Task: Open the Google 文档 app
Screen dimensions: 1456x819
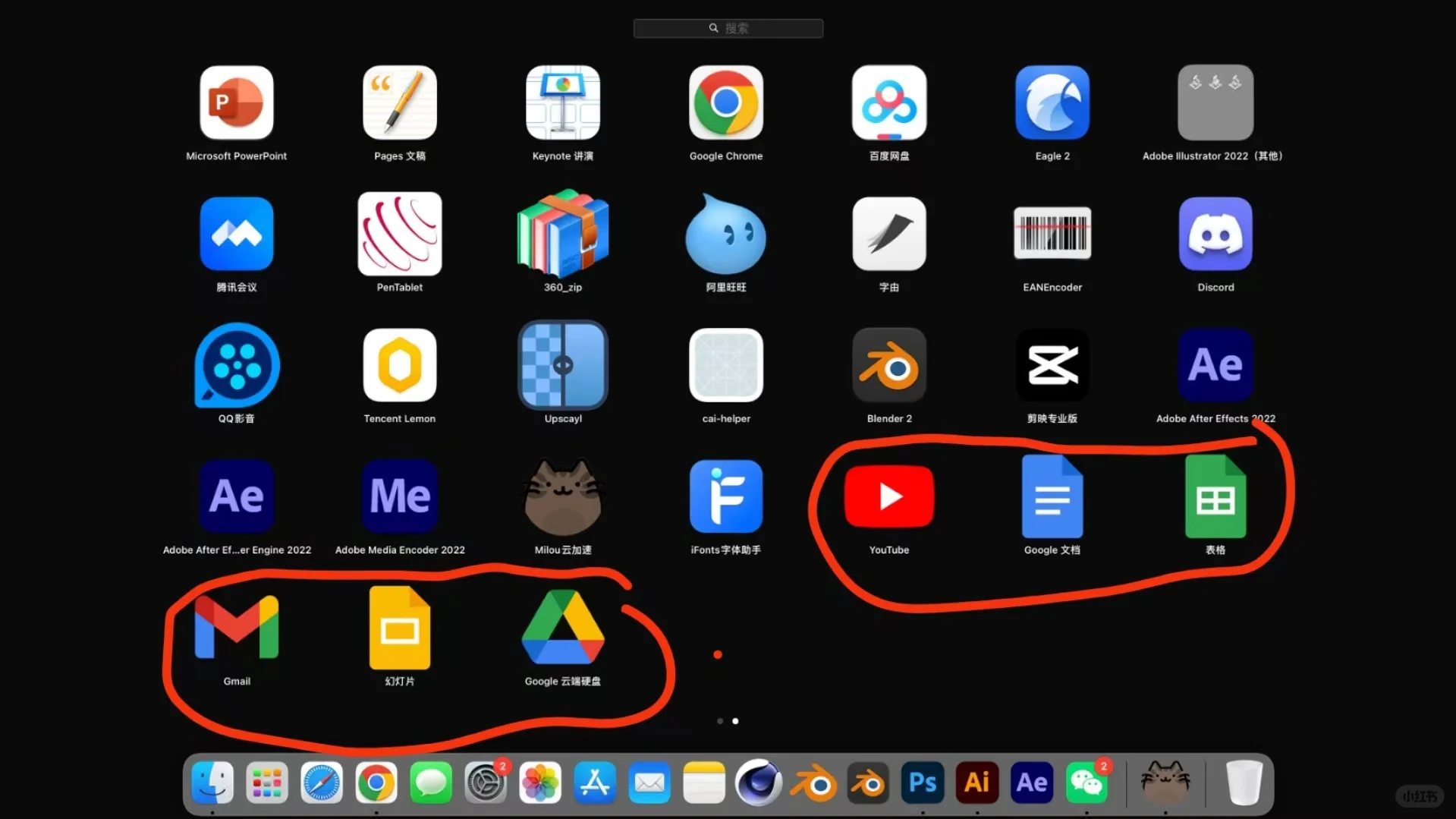Action: tap(1052, 497)
